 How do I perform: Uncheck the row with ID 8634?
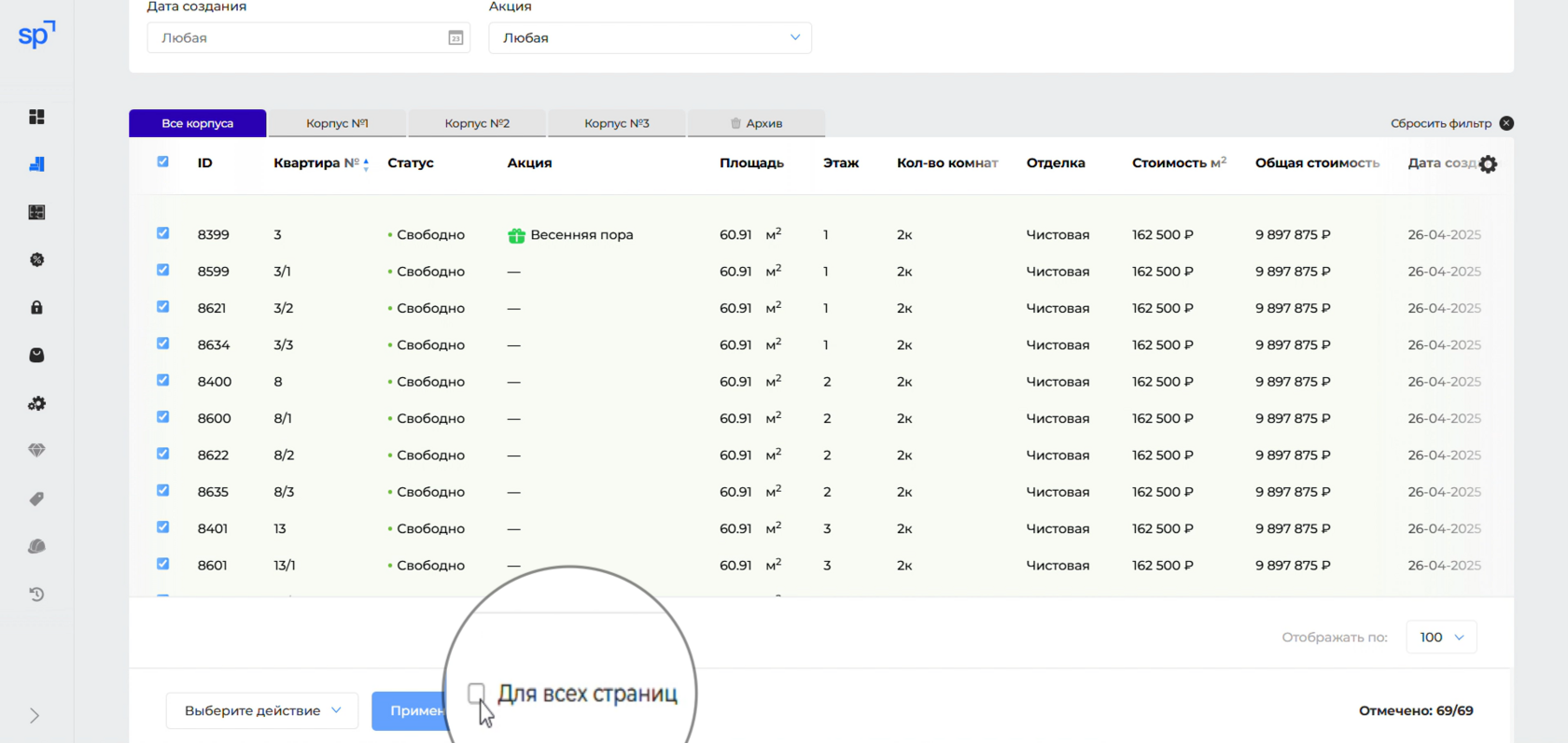coord(163,343)
